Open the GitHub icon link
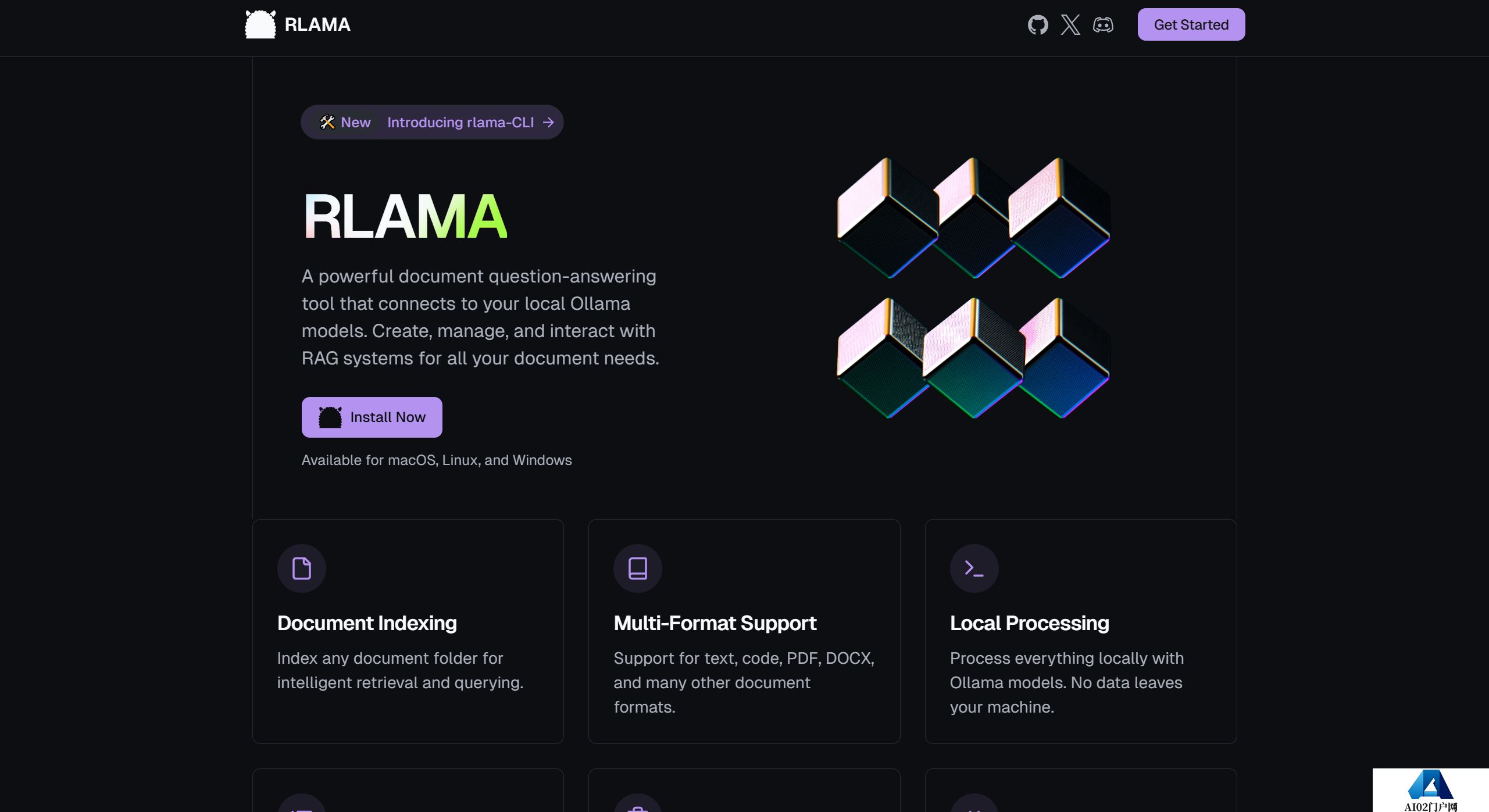This screenshot has width=1489, height=812. 1038,25
